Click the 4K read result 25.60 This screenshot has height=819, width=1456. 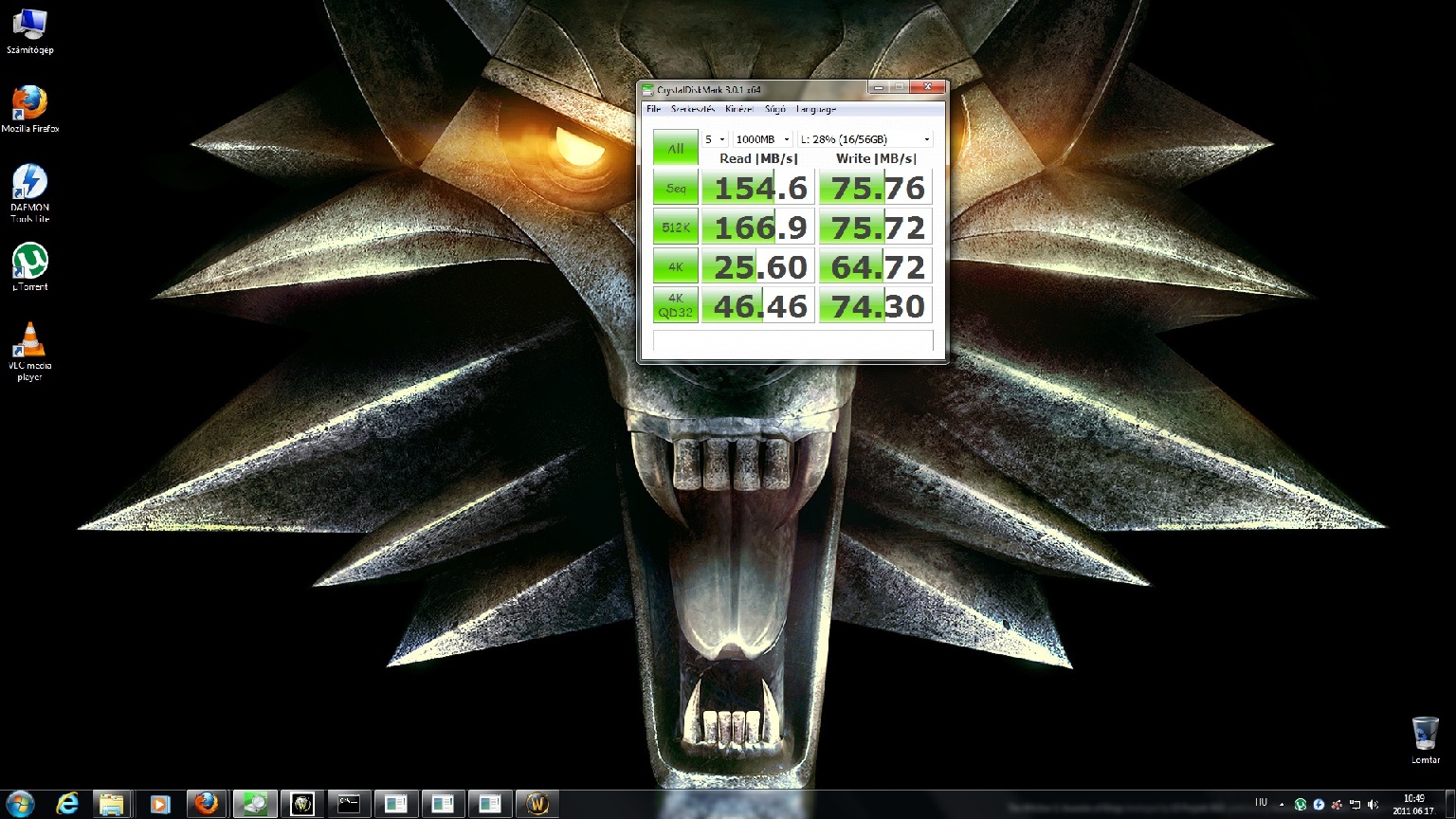click(758, 266)
